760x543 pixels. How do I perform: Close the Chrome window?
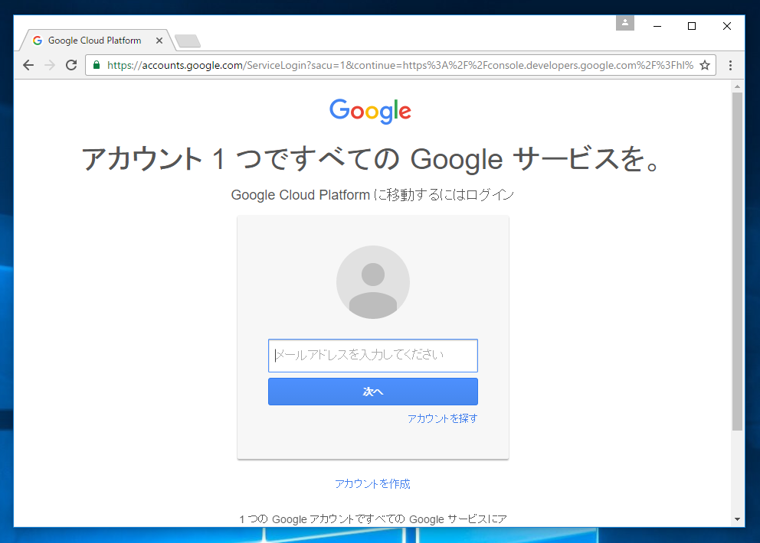tap(727, 26)
